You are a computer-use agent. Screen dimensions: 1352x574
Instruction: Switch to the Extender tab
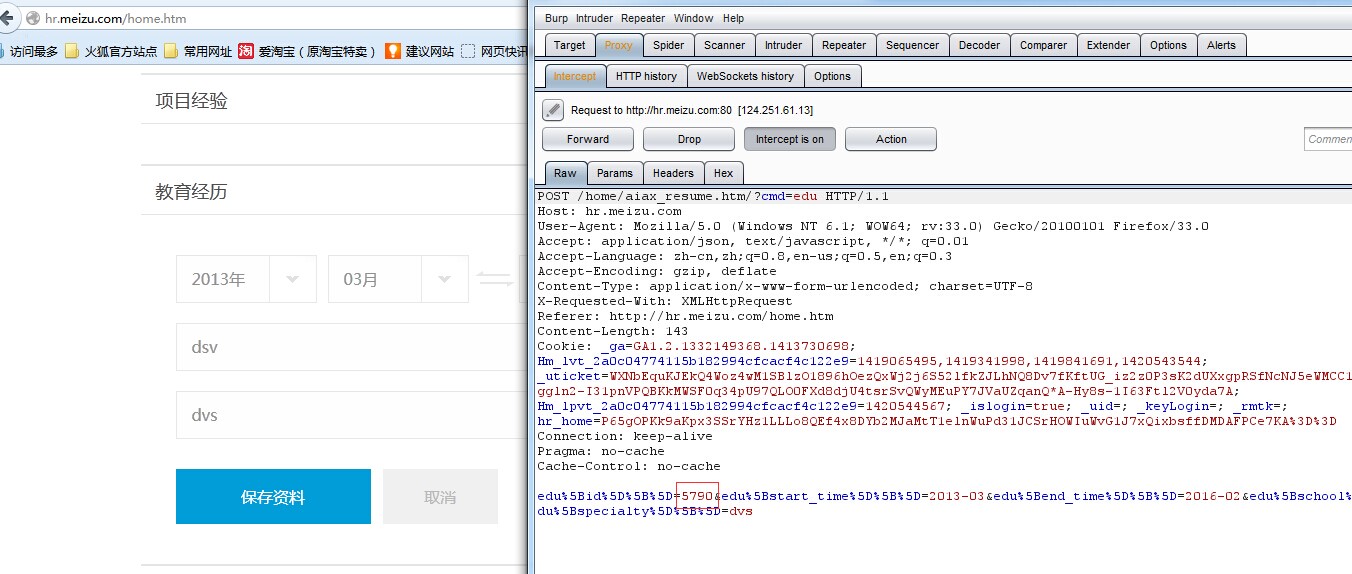[x=1109, y=45]
